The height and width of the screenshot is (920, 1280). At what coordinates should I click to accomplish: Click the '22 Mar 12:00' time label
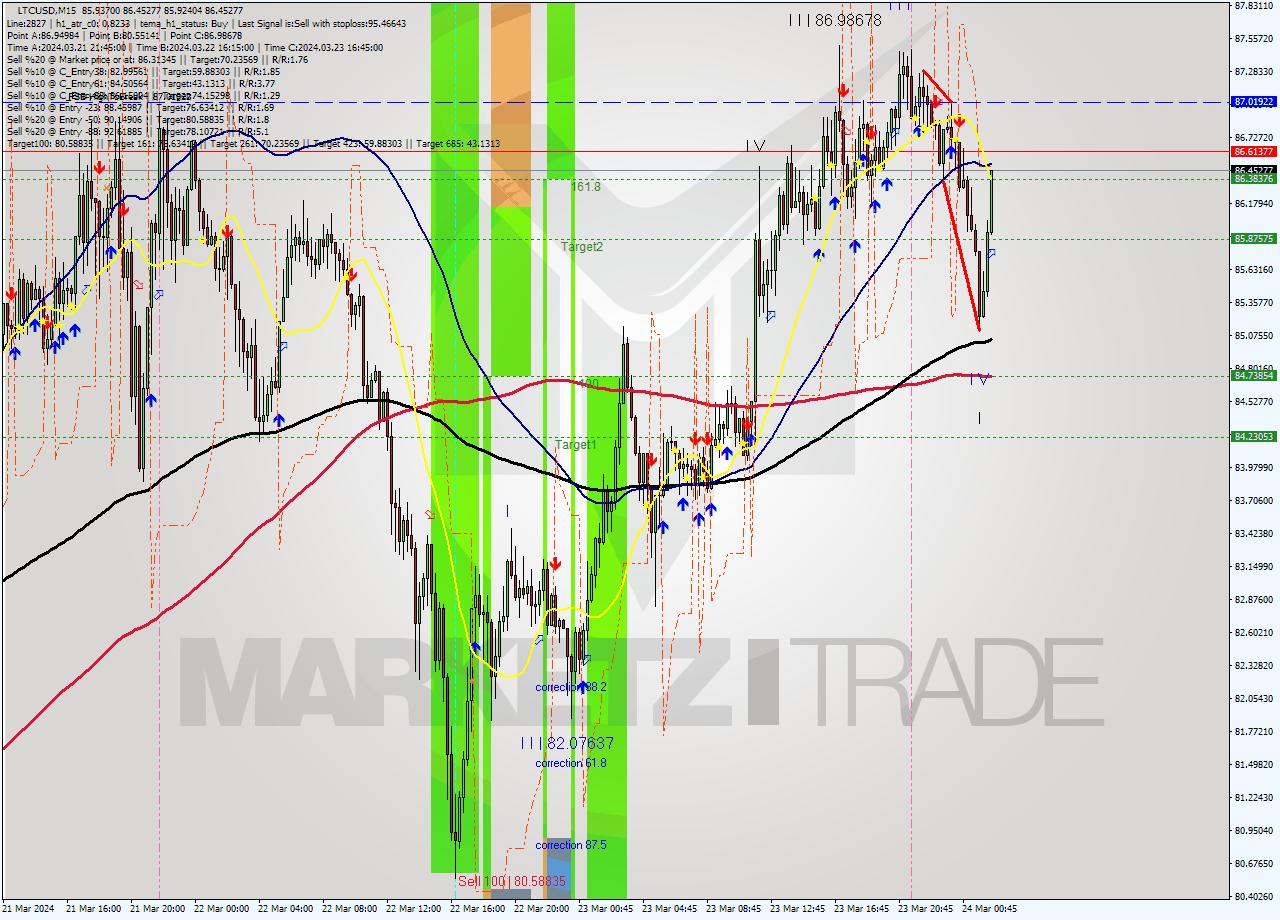(414, 909)
